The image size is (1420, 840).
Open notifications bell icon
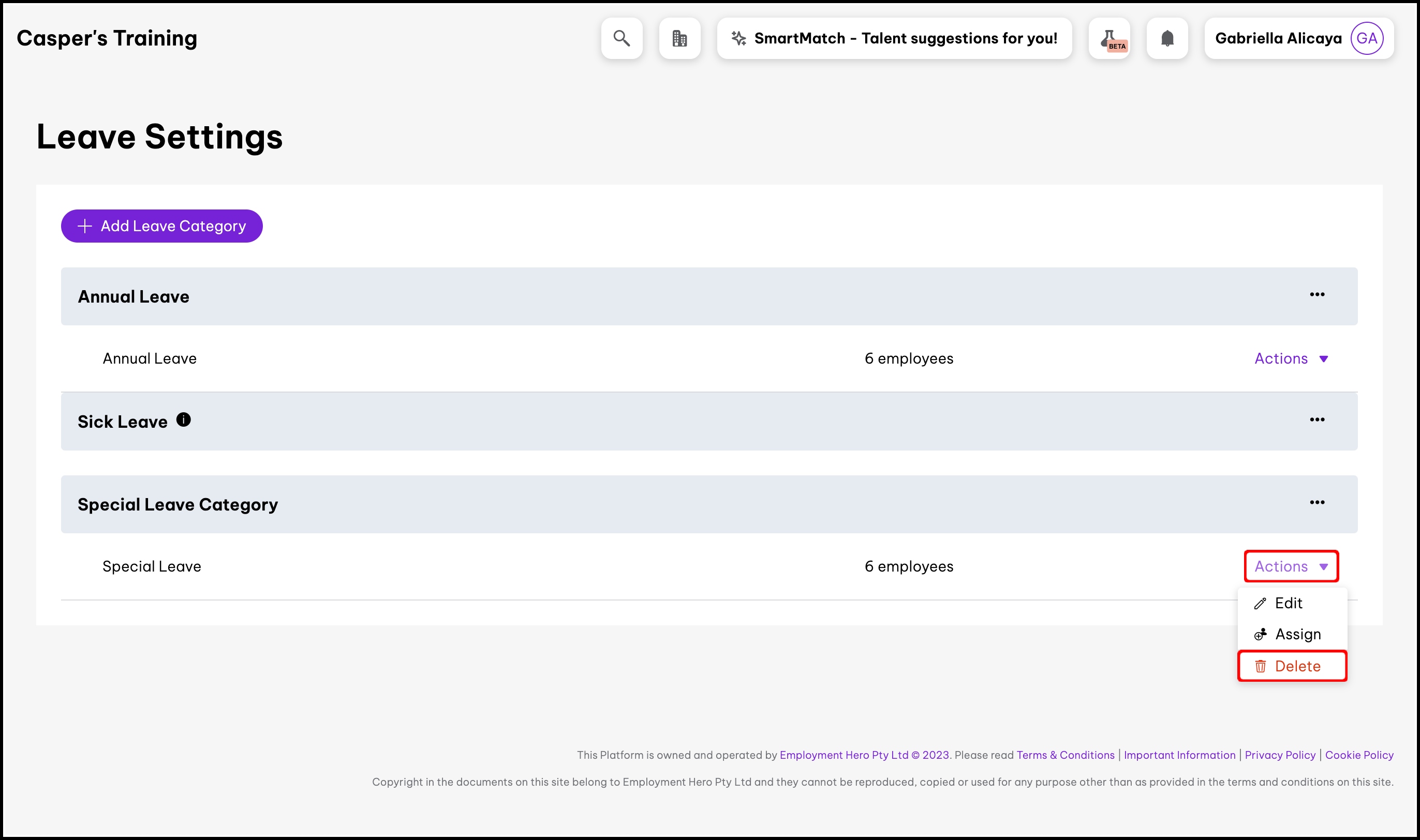pos(1167,38)
